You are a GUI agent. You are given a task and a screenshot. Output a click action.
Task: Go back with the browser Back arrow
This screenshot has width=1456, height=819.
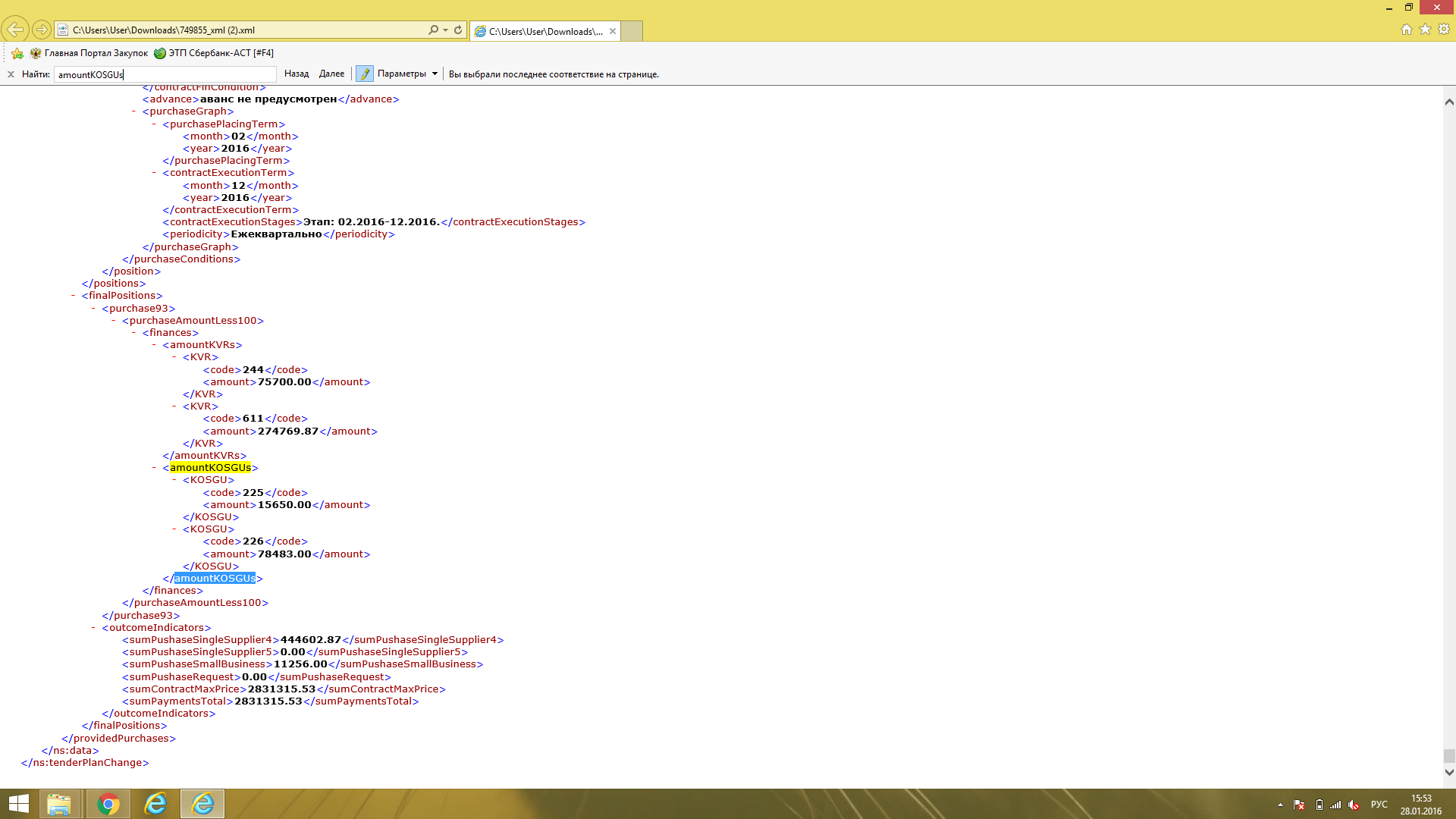coord(15,30)
